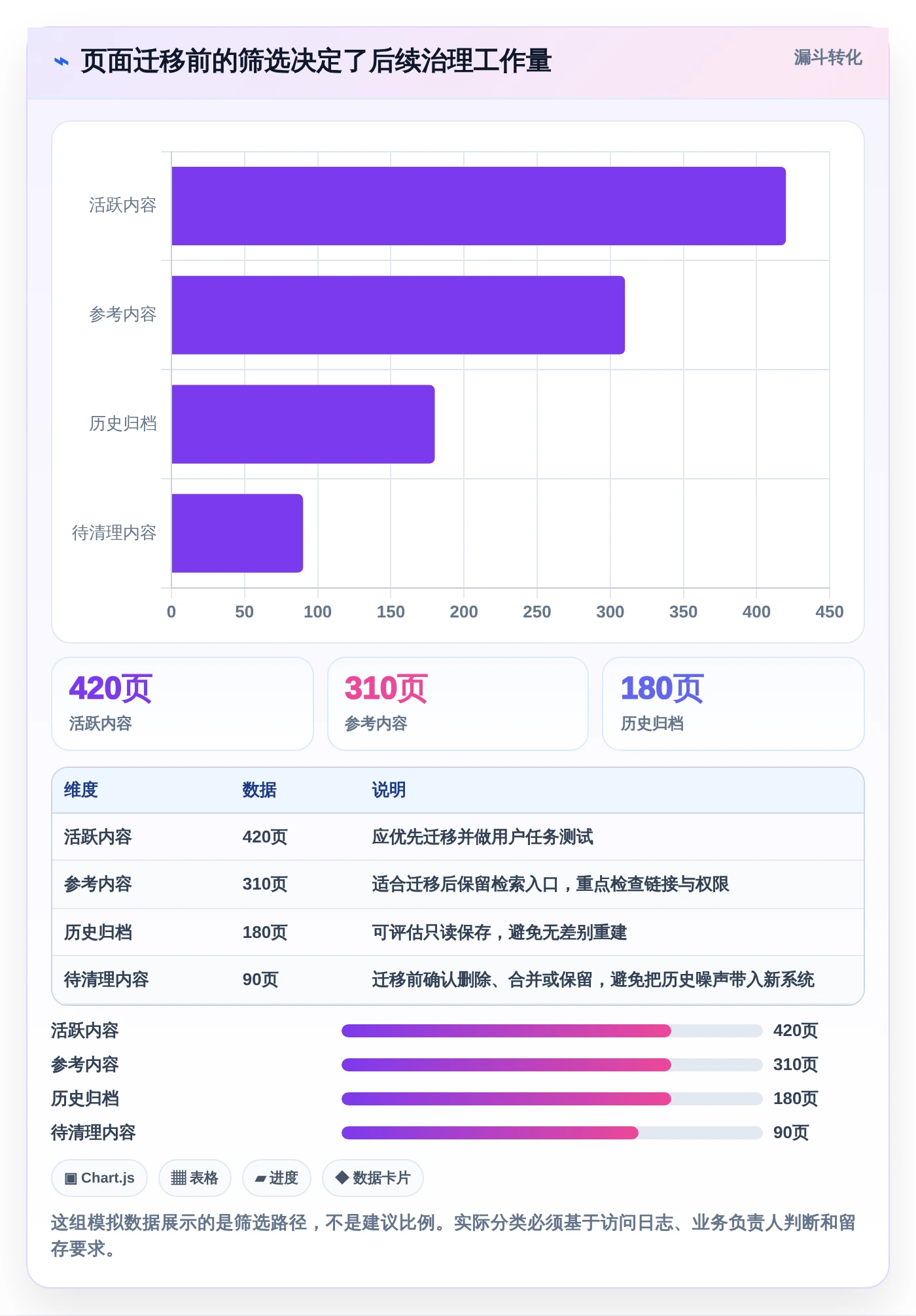916x1316 pixels.
Task: Click the 历史归档 progress bar
Action: coord(552,1099)
